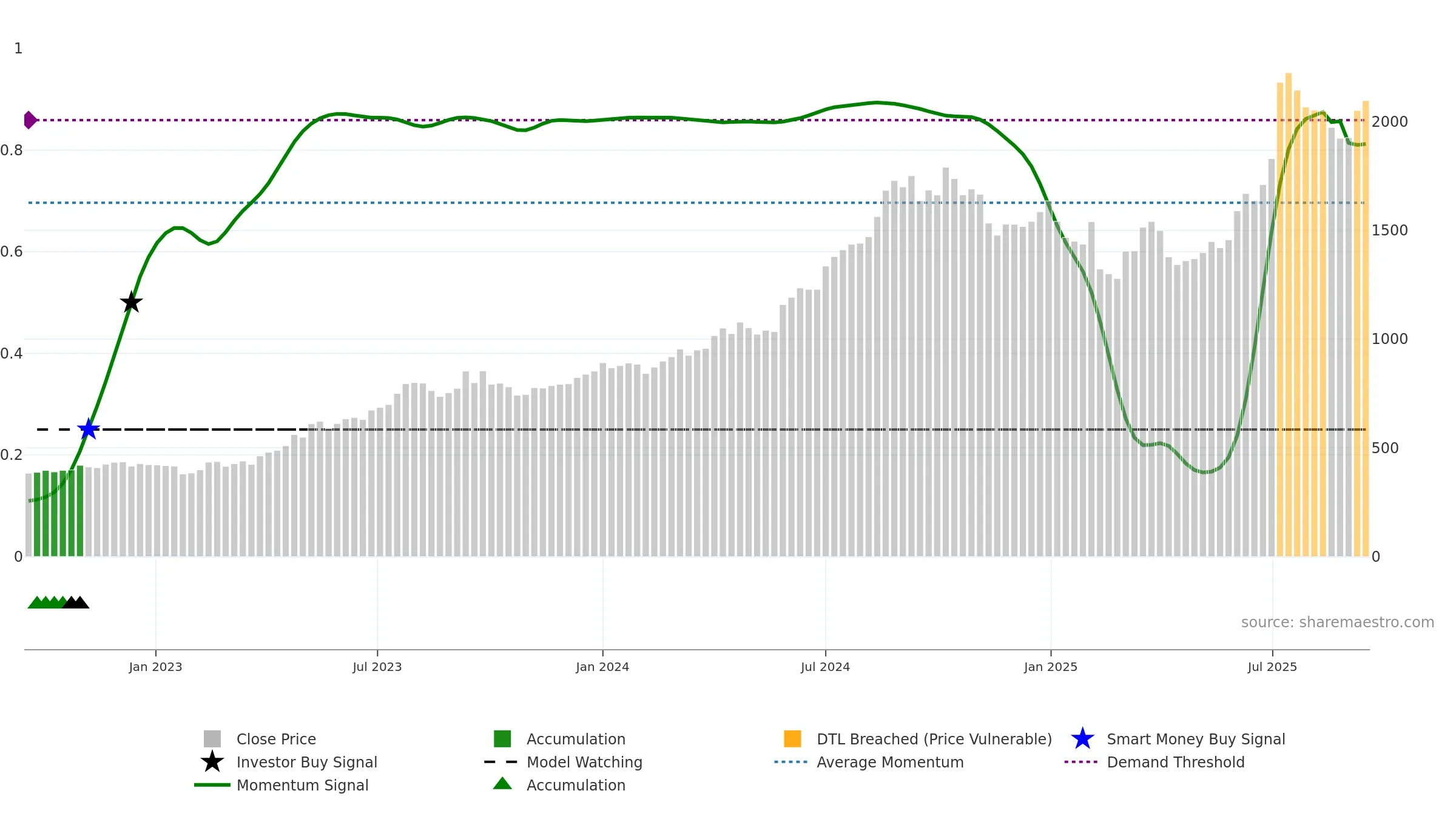Click the blue Smart Money Buy Signal star on chart

(89, 429)
